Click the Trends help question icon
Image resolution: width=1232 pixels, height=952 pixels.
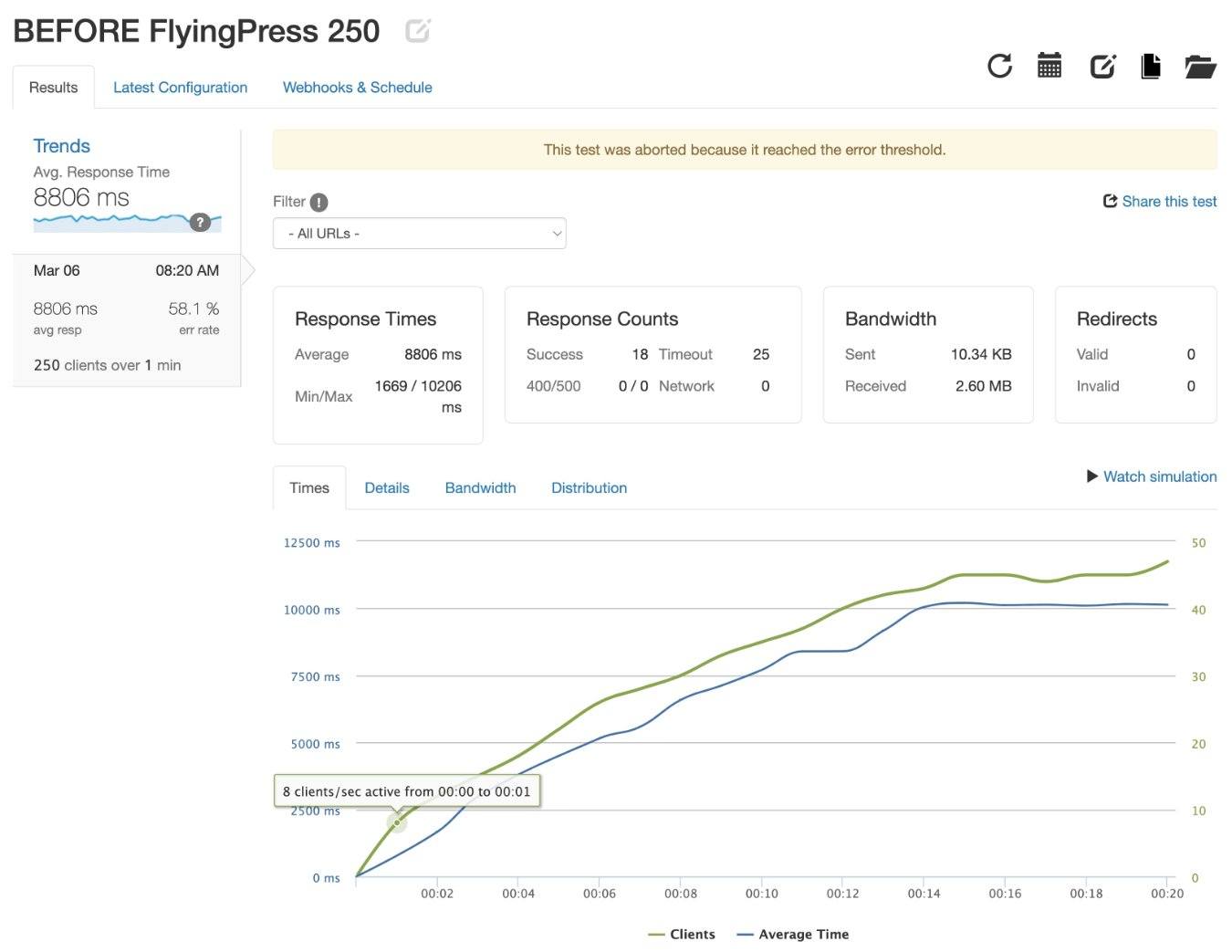[x=201, y=222]
